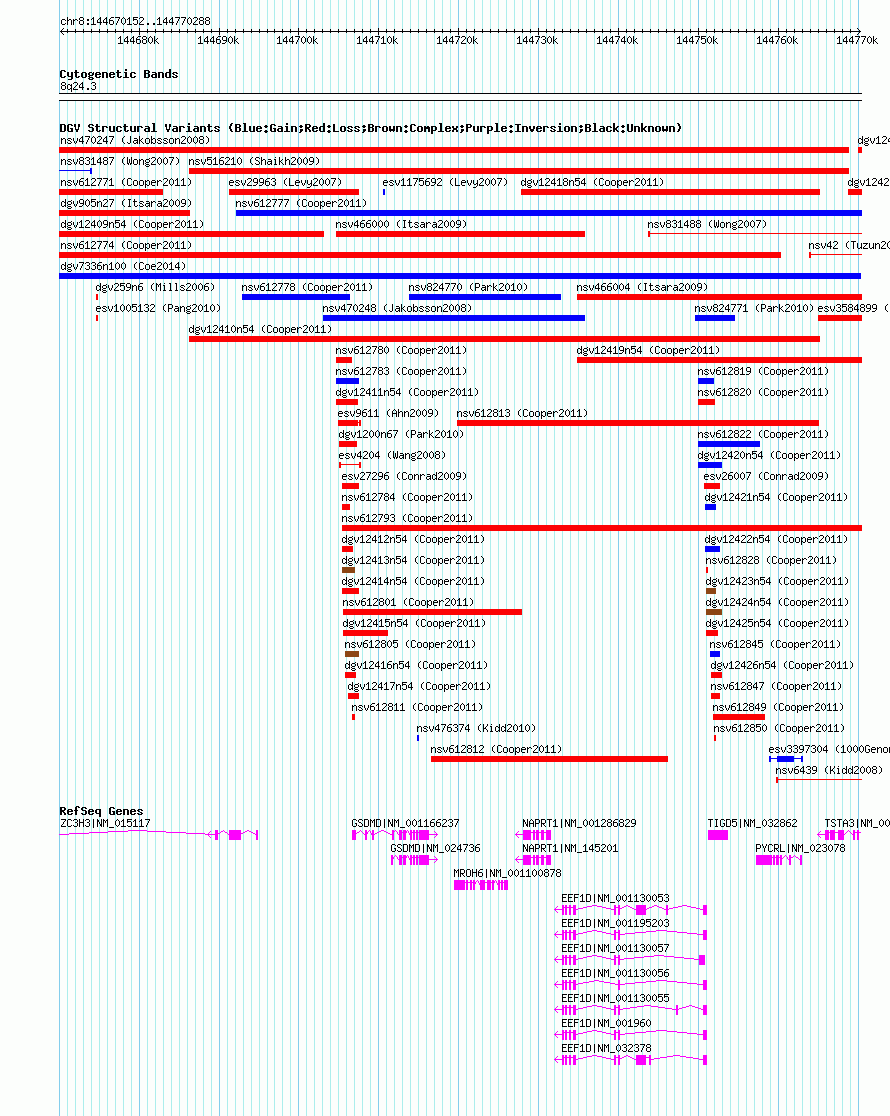Click the nsv470247 (Jakobsson2008) variant label
Viewport: 890px width, 1116px height.
tap(135, 140)
